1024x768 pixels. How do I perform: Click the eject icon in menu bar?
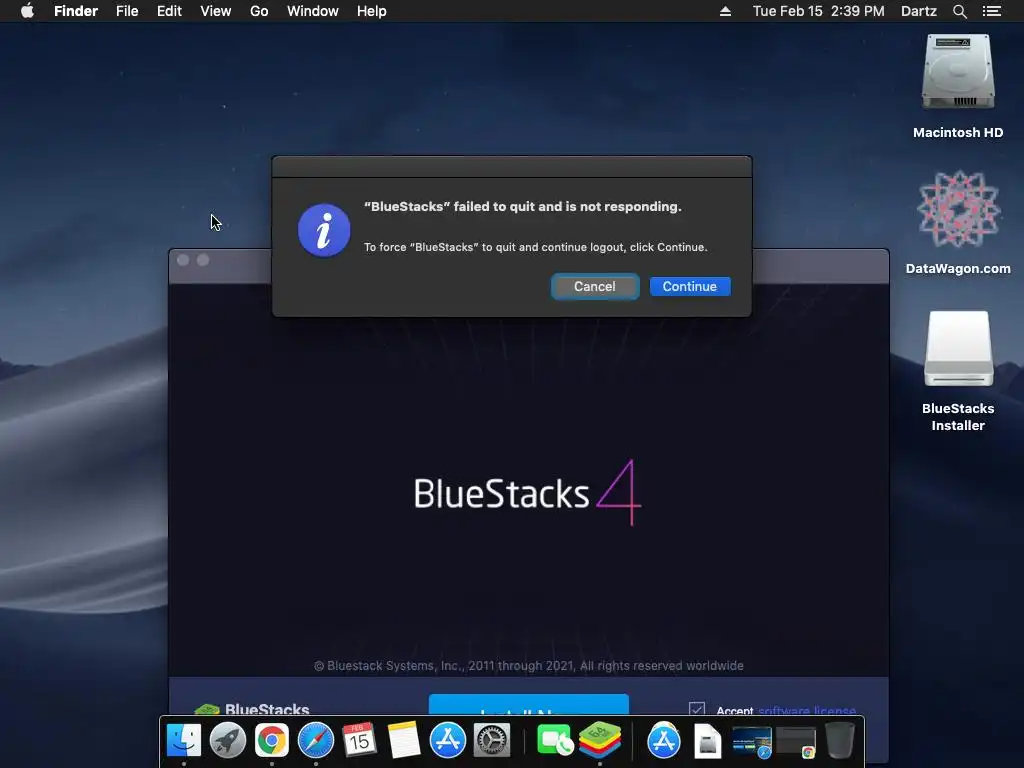tap(725, 11)
